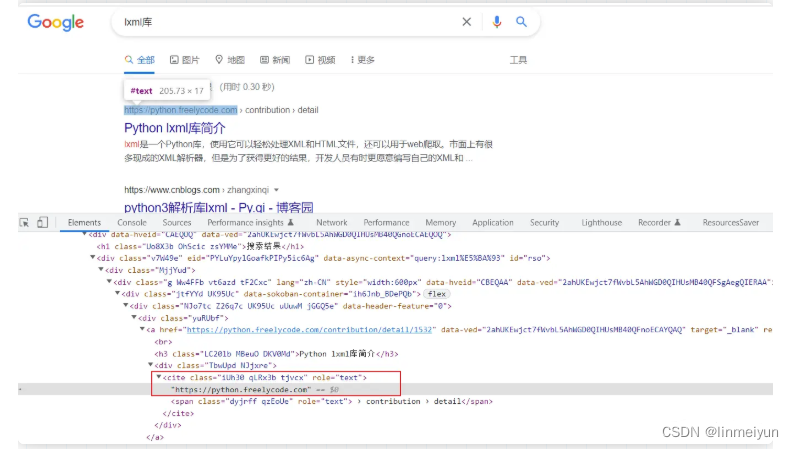This screenshot has width=794, height=449.
Task: Collapse the div class jtfYYd node
Action: [117, 294]
